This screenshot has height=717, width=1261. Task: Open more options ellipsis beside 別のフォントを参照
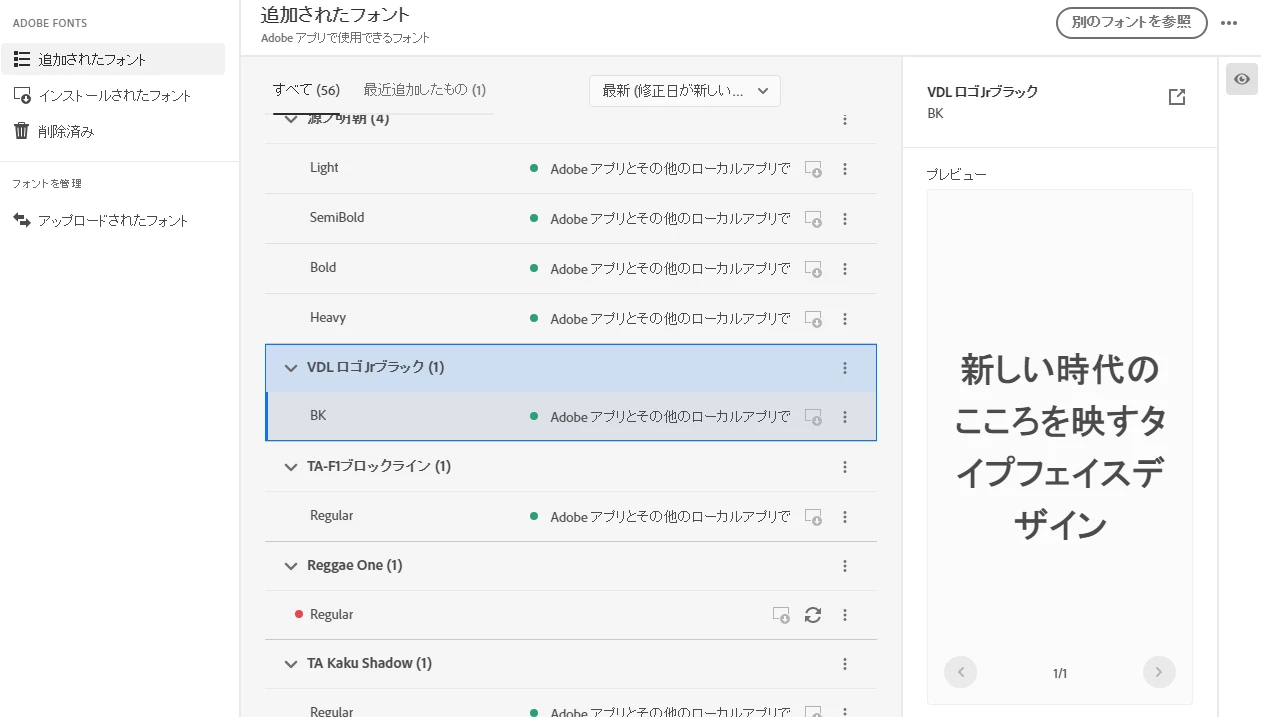point(1229,23)
